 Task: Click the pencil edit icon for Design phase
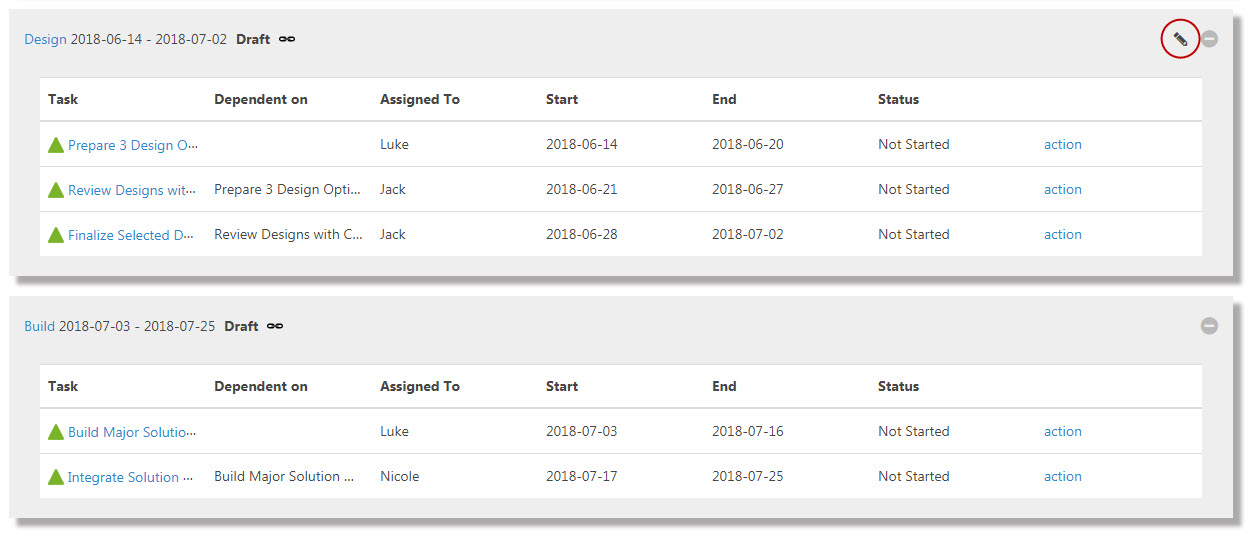click(1180, 40)
